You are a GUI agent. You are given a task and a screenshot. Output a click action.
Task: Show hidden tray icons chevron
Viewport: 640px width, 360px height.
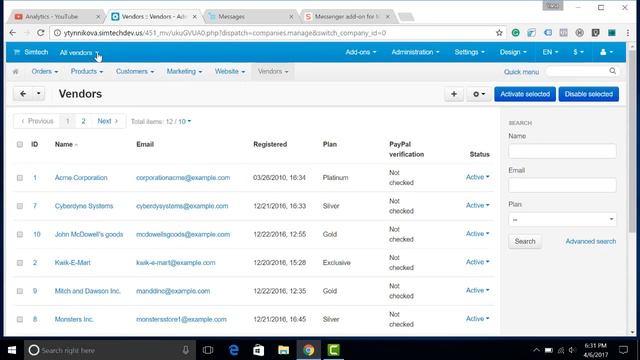pos(536,350)
